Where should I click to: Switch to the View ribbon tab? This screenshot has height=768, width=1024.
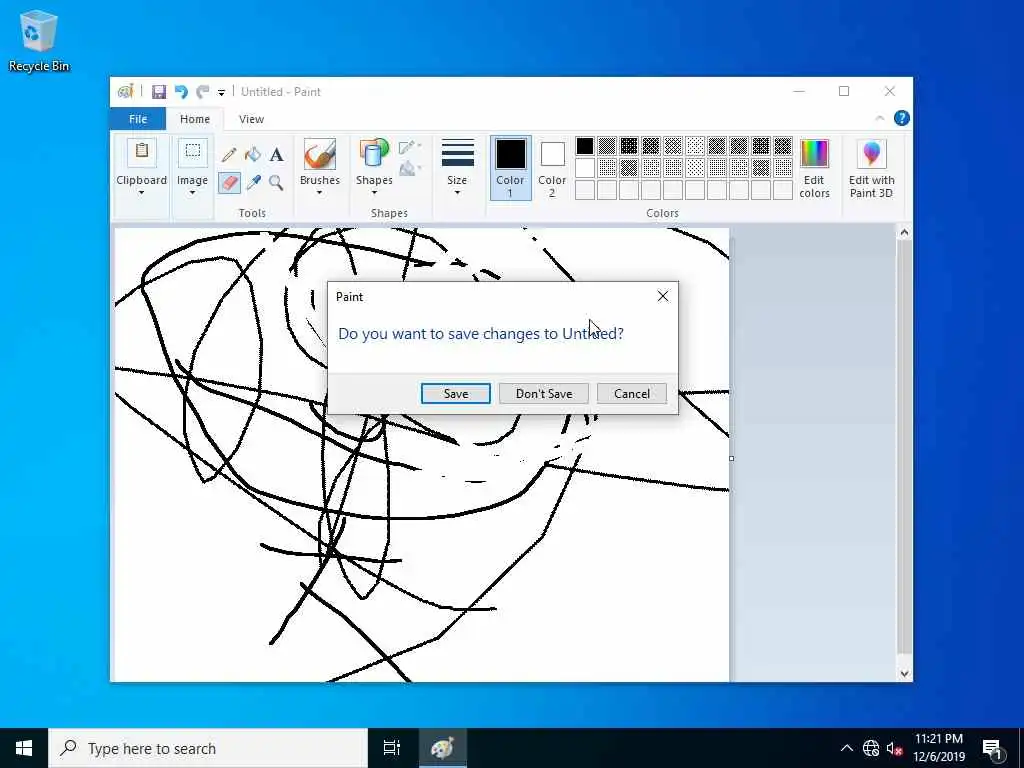251,119
